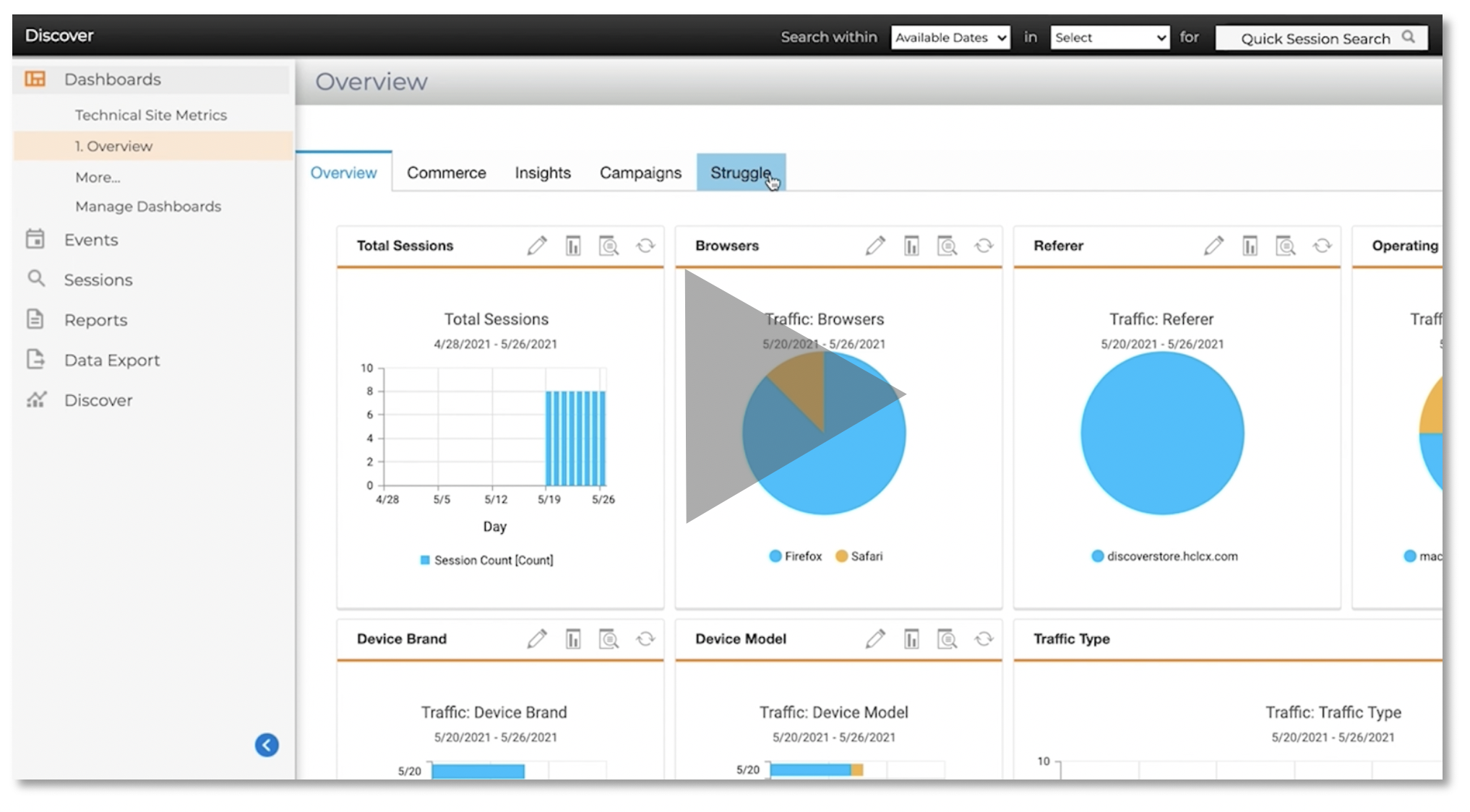Refresh the Referer widget

[x=1322, y=246]
